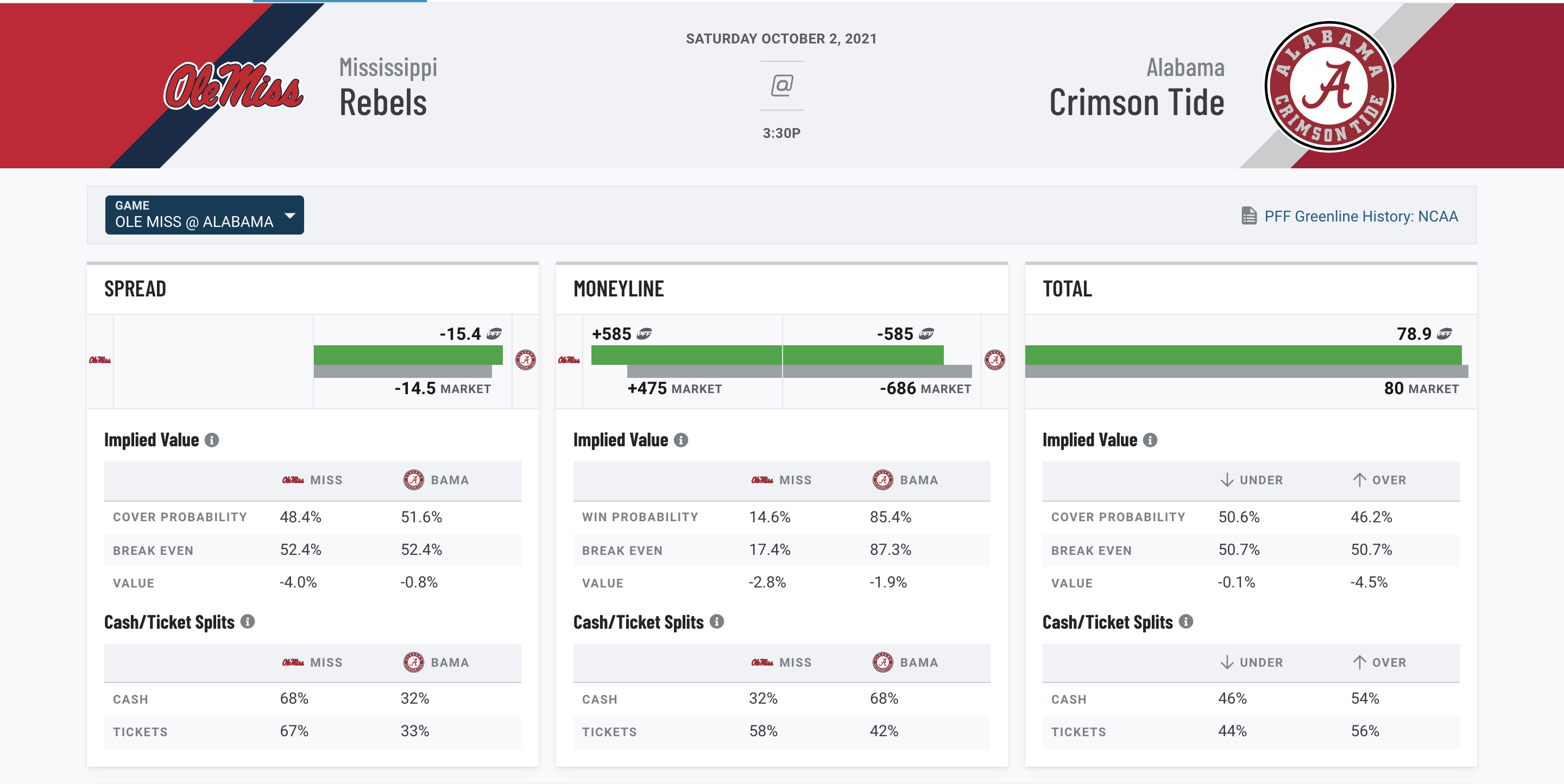Open Total Implied Value info icon
1564x784 pixels.
click(1150, 440)
